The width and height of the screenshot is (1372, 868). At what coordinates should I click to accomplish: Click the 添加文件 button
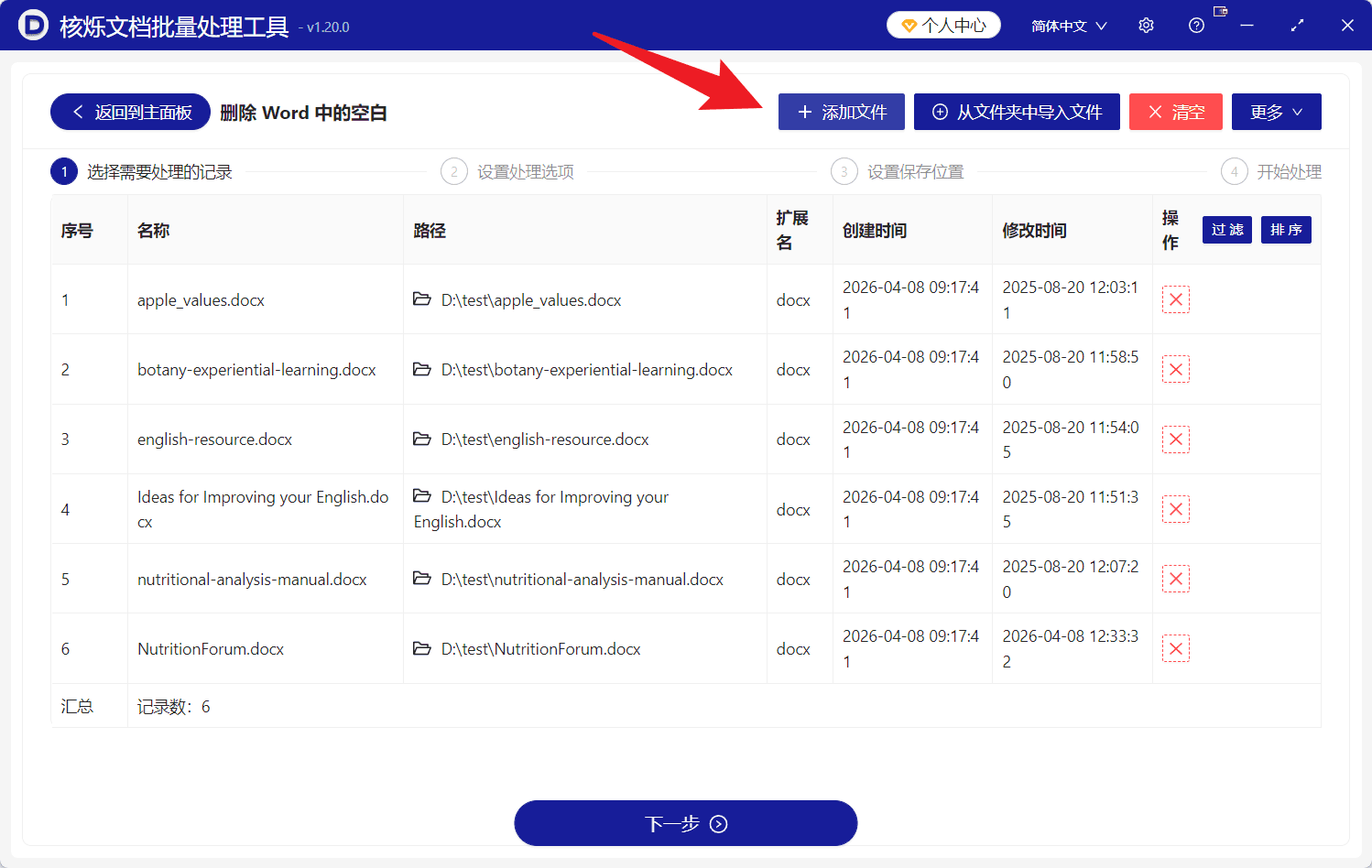pos(841,112)
